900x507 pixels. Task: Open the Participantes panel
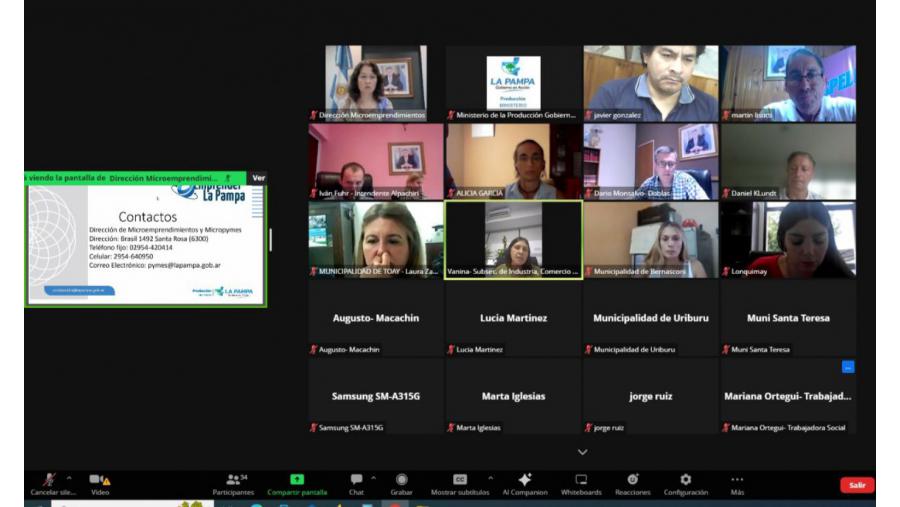pos(234,484)
